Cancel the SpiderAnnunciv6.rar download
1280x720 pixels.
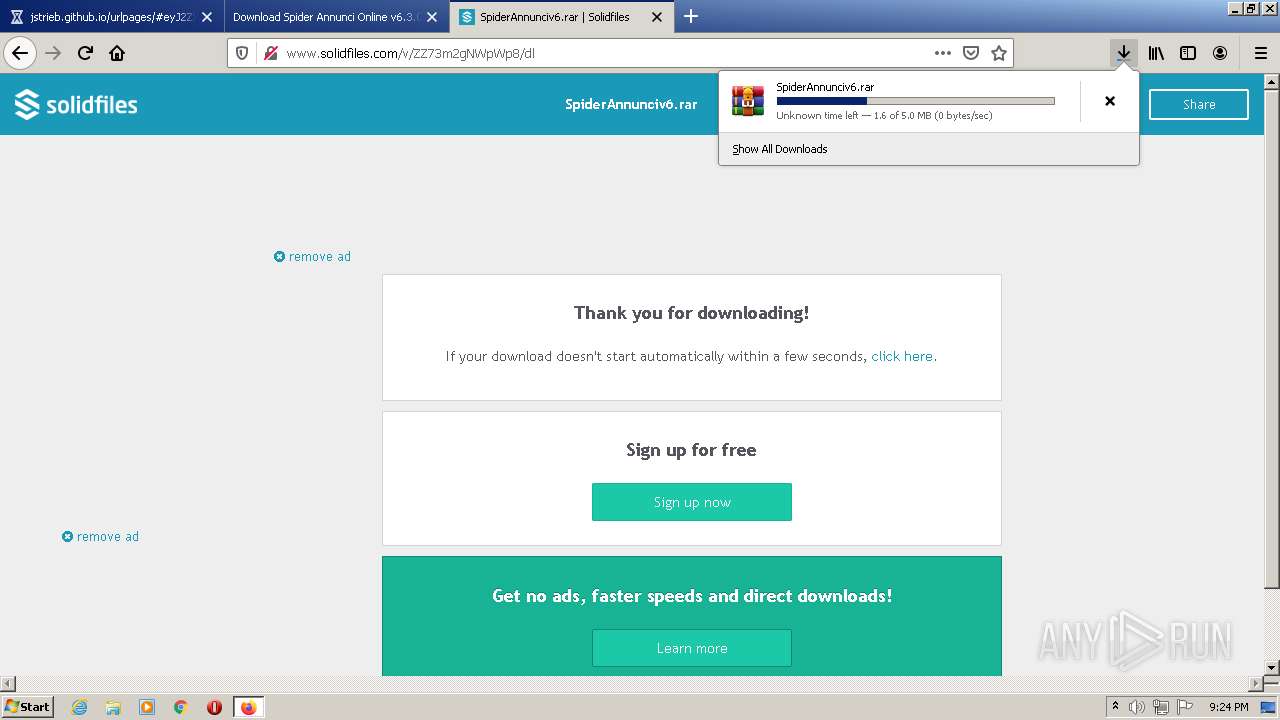click(1110, 101)
